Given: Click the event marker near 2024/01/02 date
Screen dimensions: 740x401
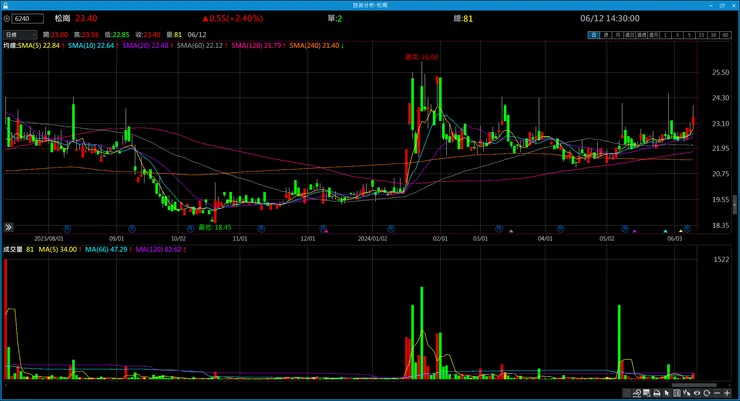Looking at the screenshot, I should pos(391,229).
